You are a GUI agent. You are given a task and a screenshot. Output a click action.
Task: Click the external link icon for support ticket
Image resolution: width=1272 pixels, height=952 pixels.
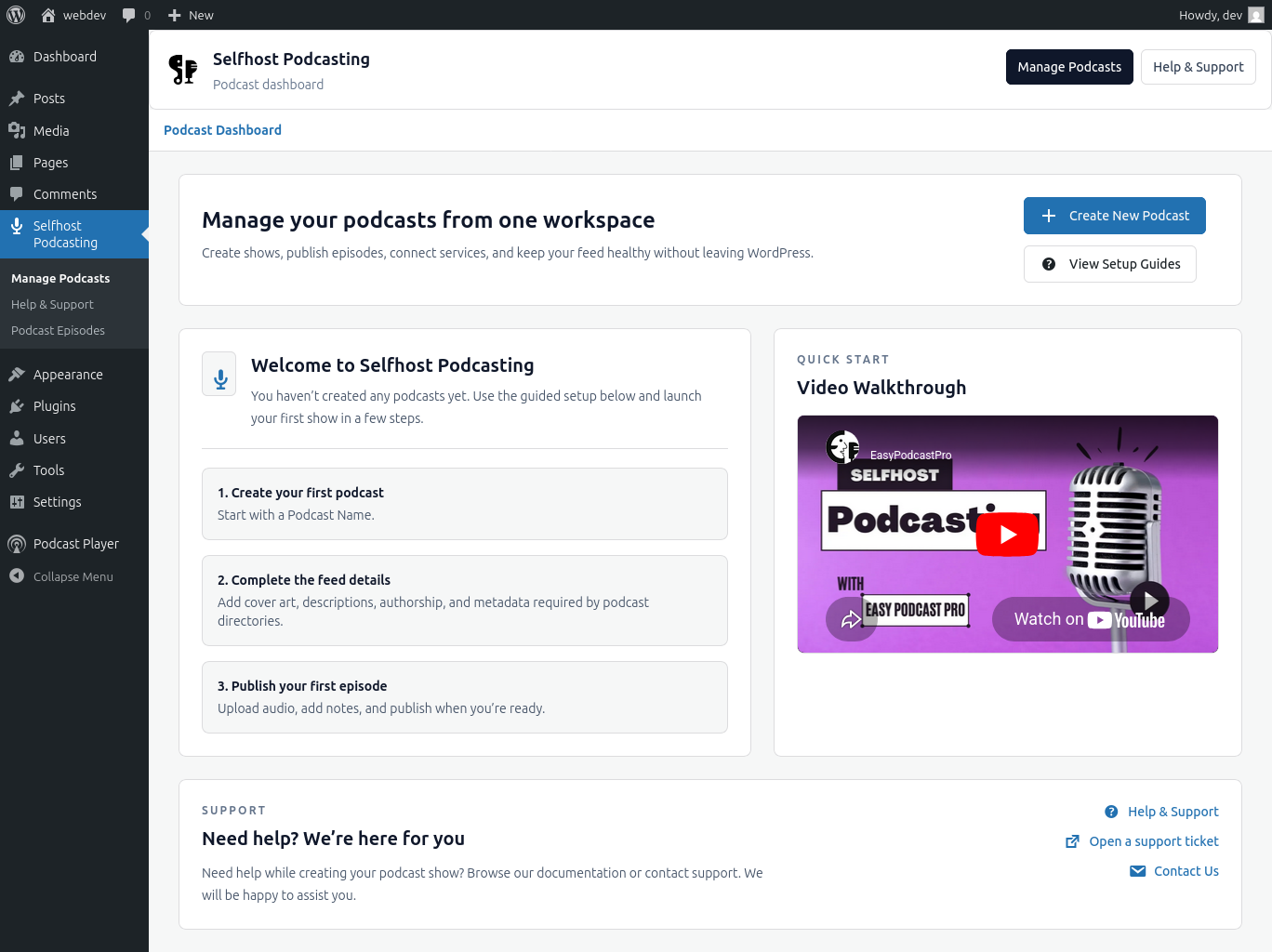coord(1072,841)
